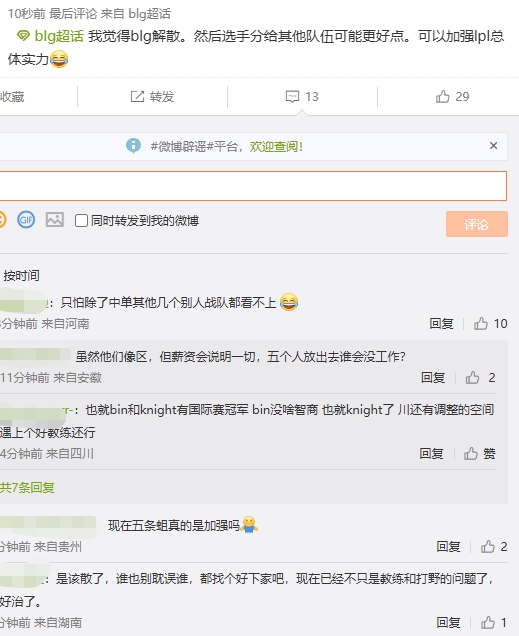Click the comment 只怕除了中单其他几个别人战队都看不上
519x636 pixels.
click(168, 302)
